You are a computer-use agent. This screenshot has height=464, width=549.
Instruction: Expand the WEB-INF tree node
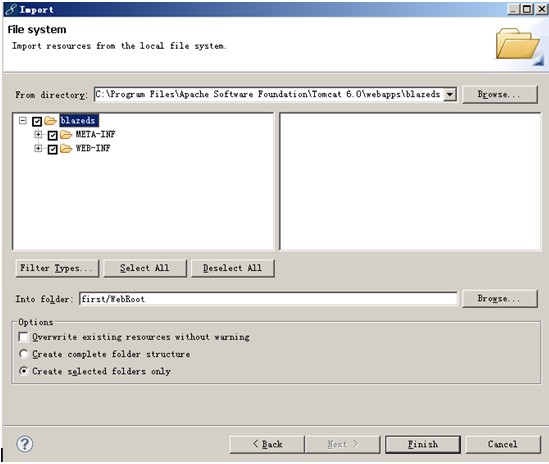point(38,148)
